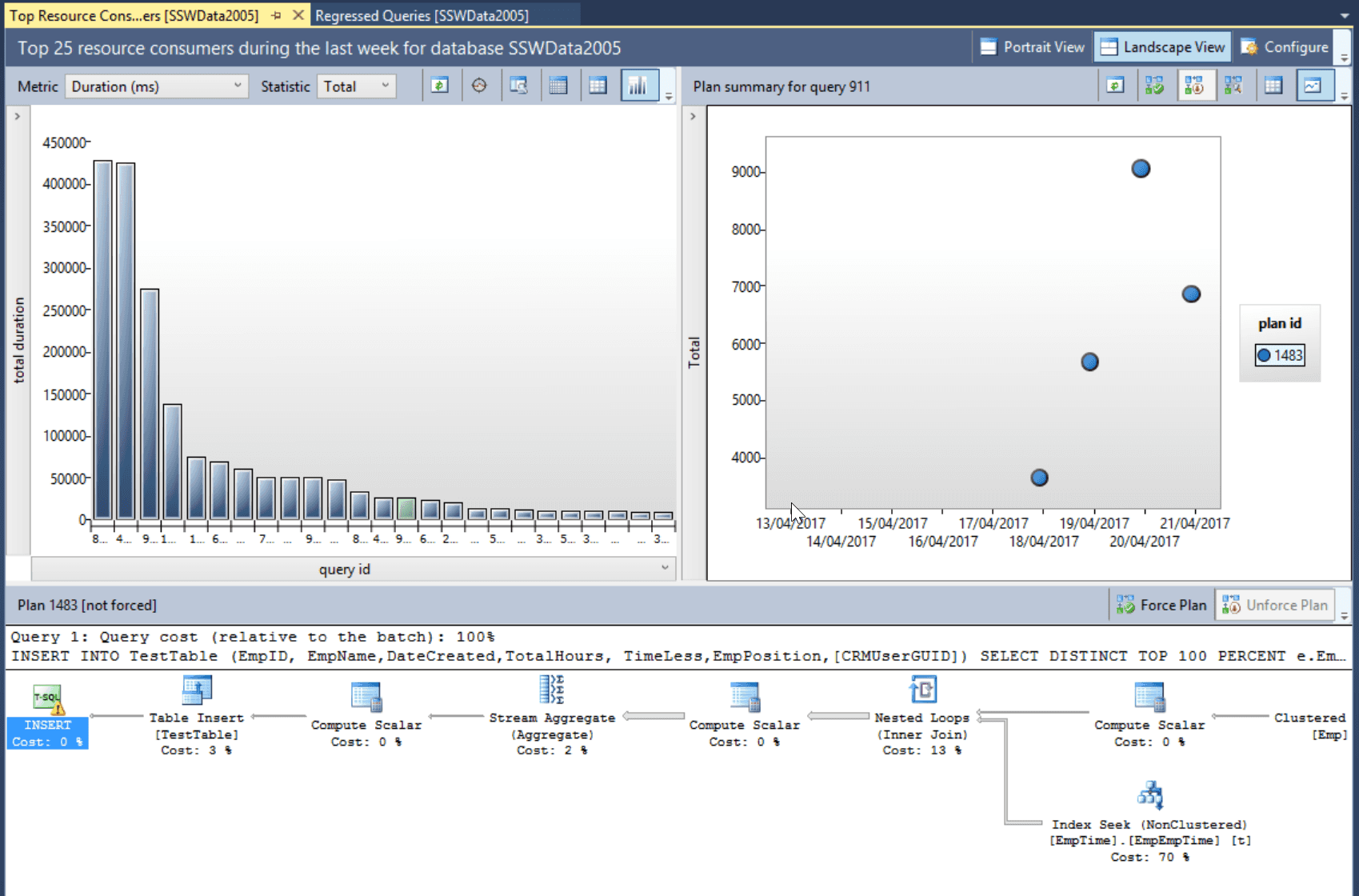Open the Statistic dropdown set to Total

(356, 86)
